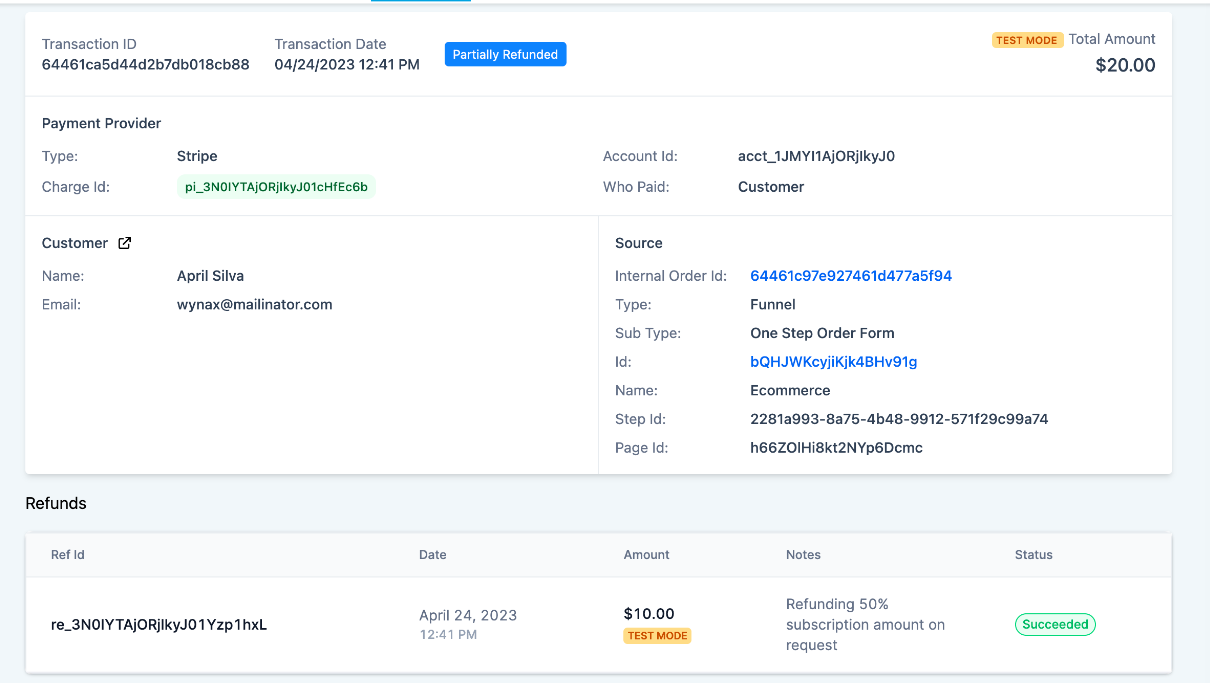Click the Step Id value
The height and width of the screenshot is (683, 1210).
899,419
